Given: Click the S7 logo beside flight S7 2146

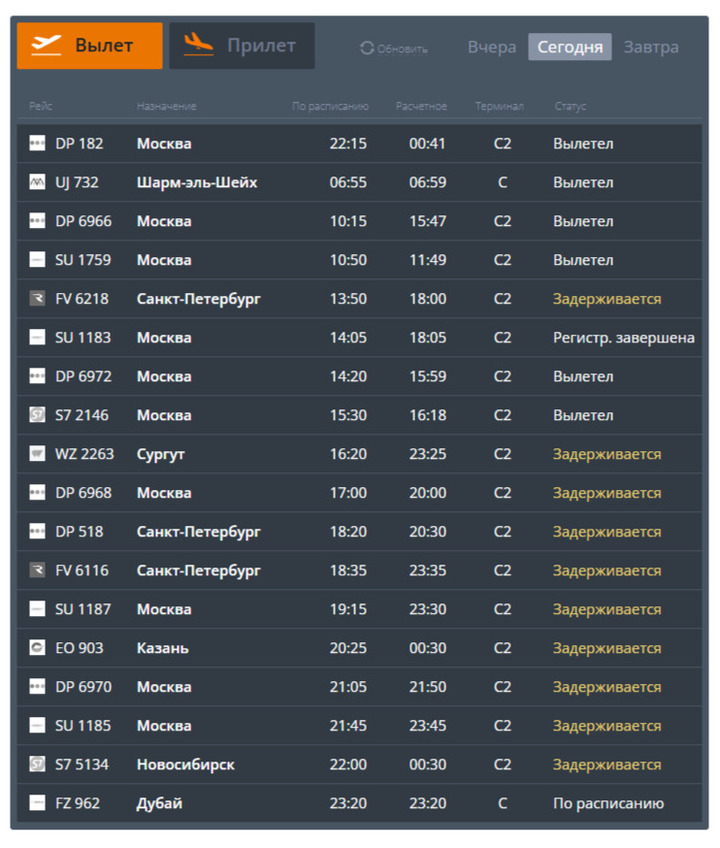Looking at the screenshot, I should point(37,415).
